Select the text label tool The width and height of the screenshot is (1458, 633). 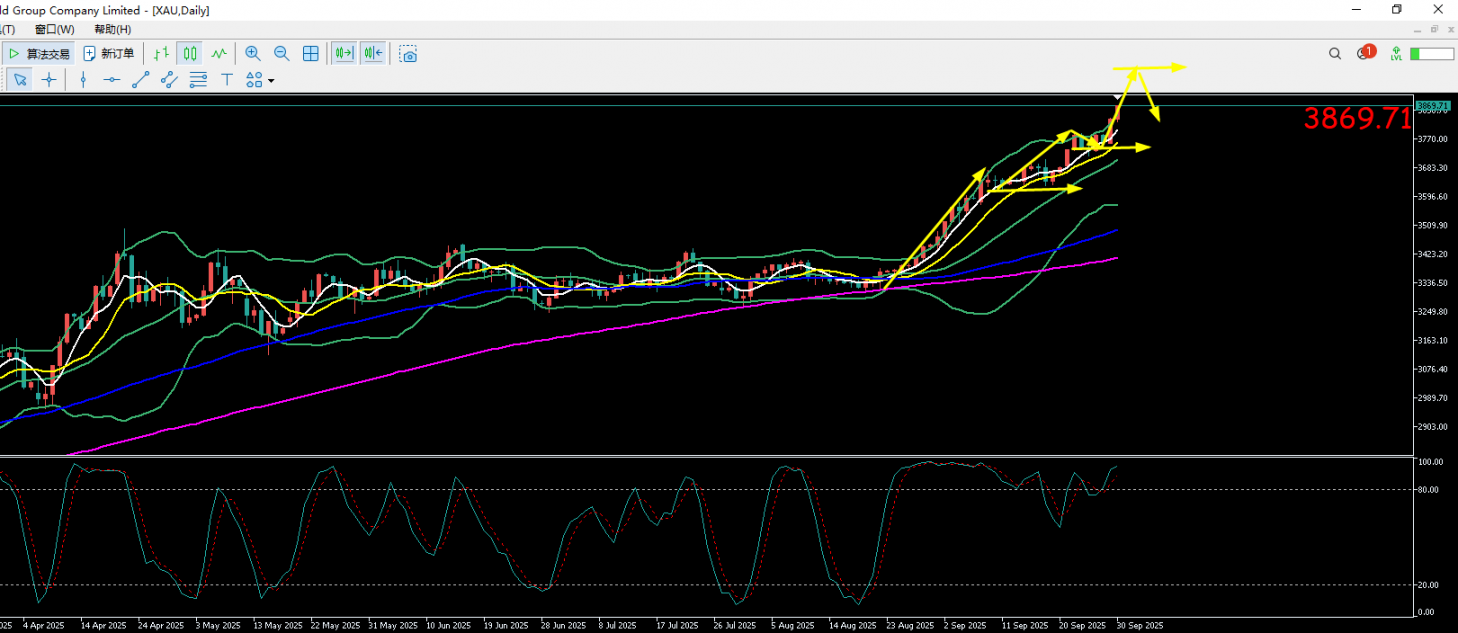[x=227, y=80]
